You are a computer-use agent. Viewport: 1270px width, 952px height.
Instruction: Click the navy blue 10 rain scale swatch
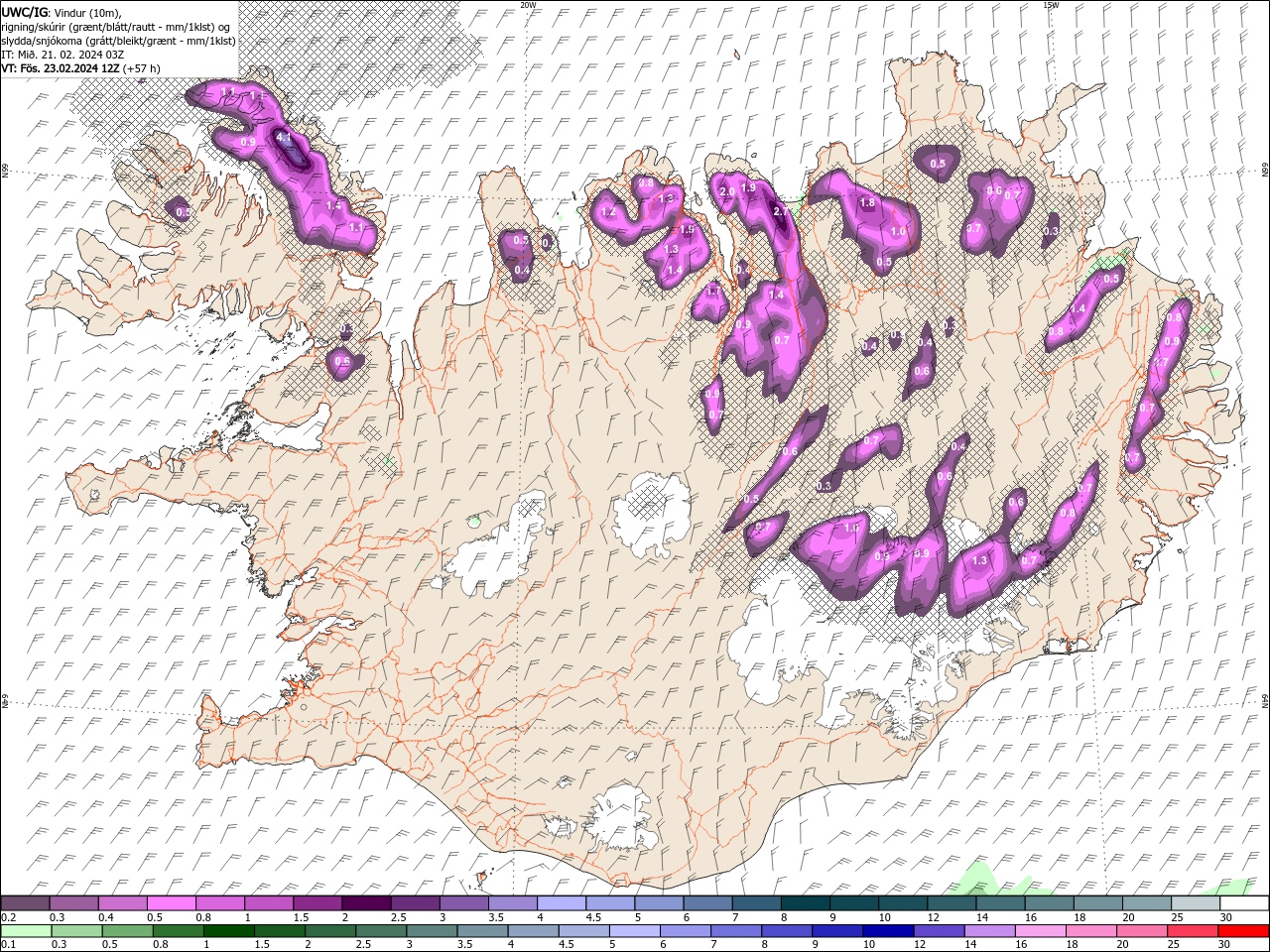pyautogui.click(x=888, y=931)
